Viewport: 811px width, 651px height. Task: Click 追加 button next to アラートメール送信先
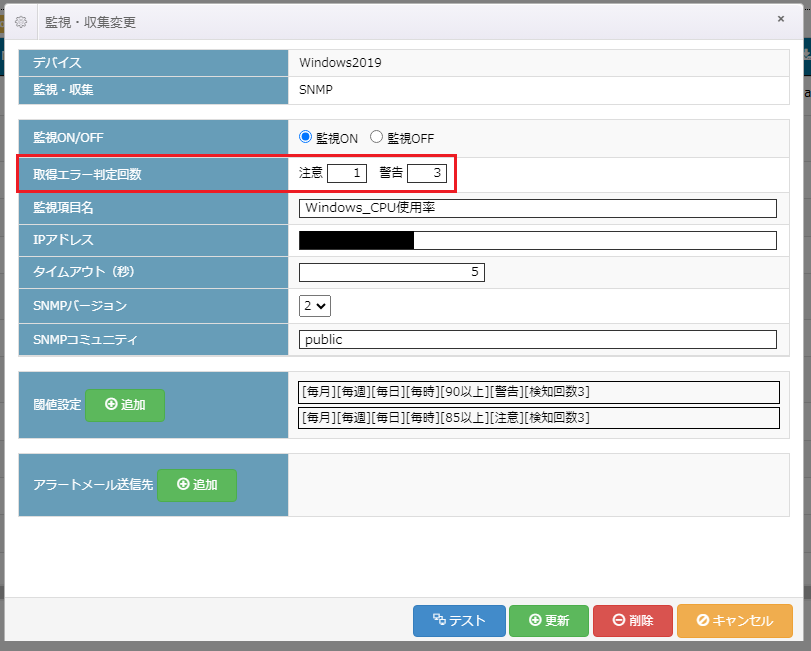click(x=197, y=485)
